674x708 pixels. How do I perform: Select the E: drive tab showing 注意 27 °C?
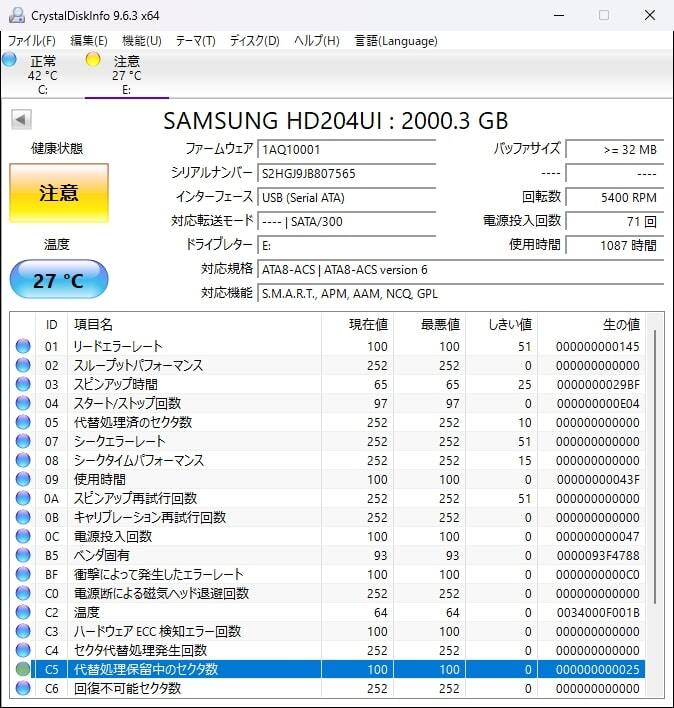tap(126, 75)
